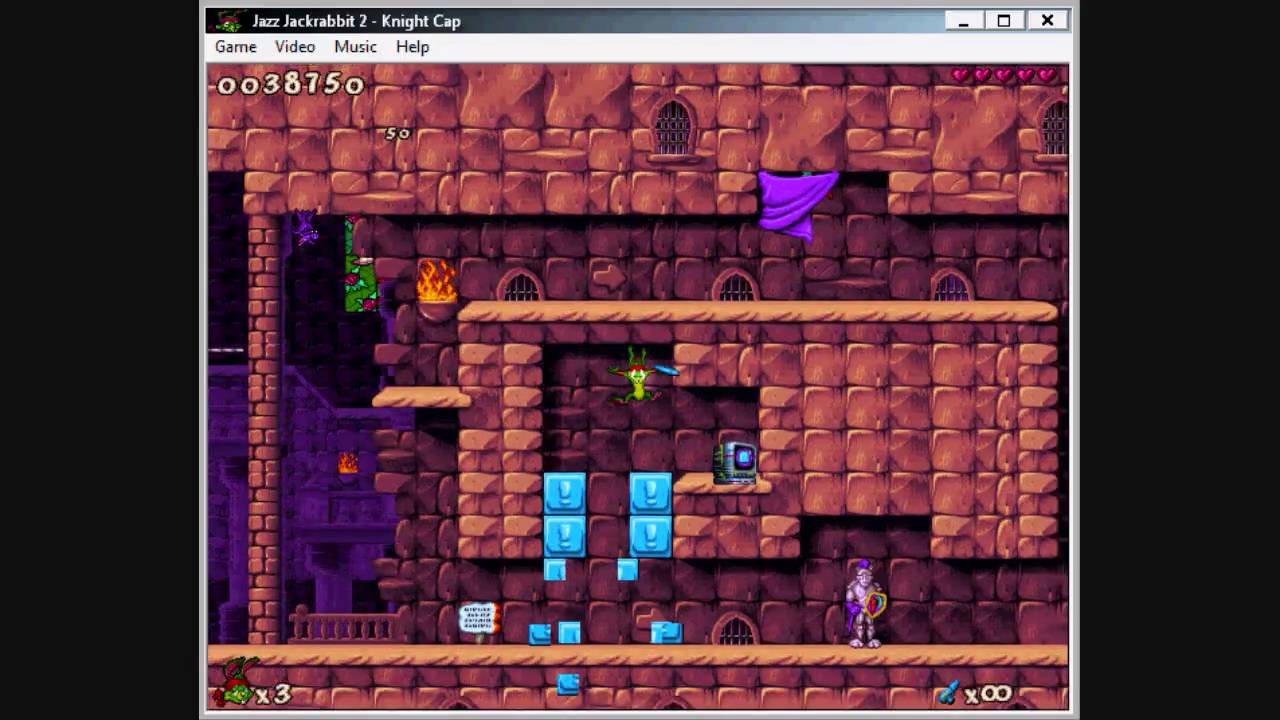Click the small flame in purple background

(347, 463)
